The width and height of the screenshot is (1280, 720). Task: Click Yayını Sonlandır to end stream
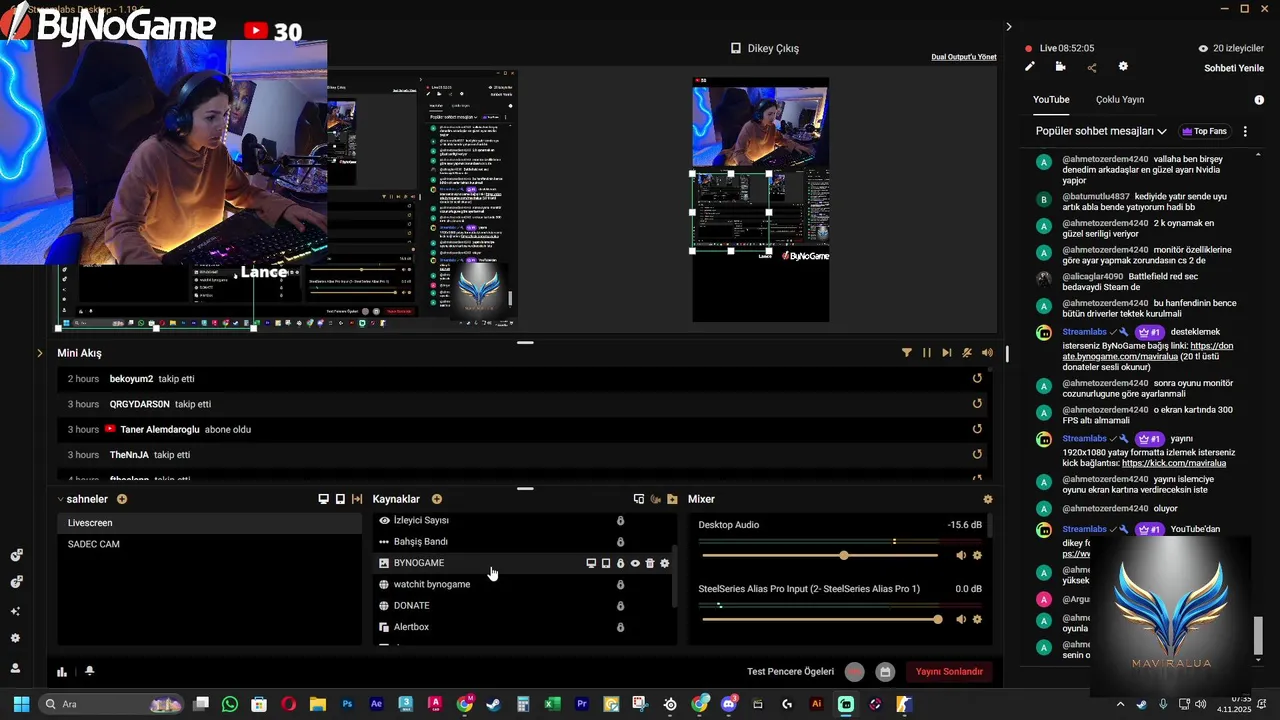[x=949, y=672]
